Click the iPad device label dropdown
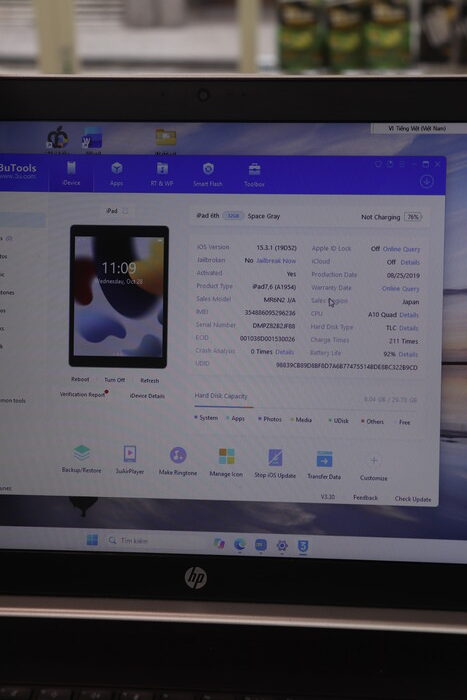Viewport: 467px width, 700px height. point(116,211)
